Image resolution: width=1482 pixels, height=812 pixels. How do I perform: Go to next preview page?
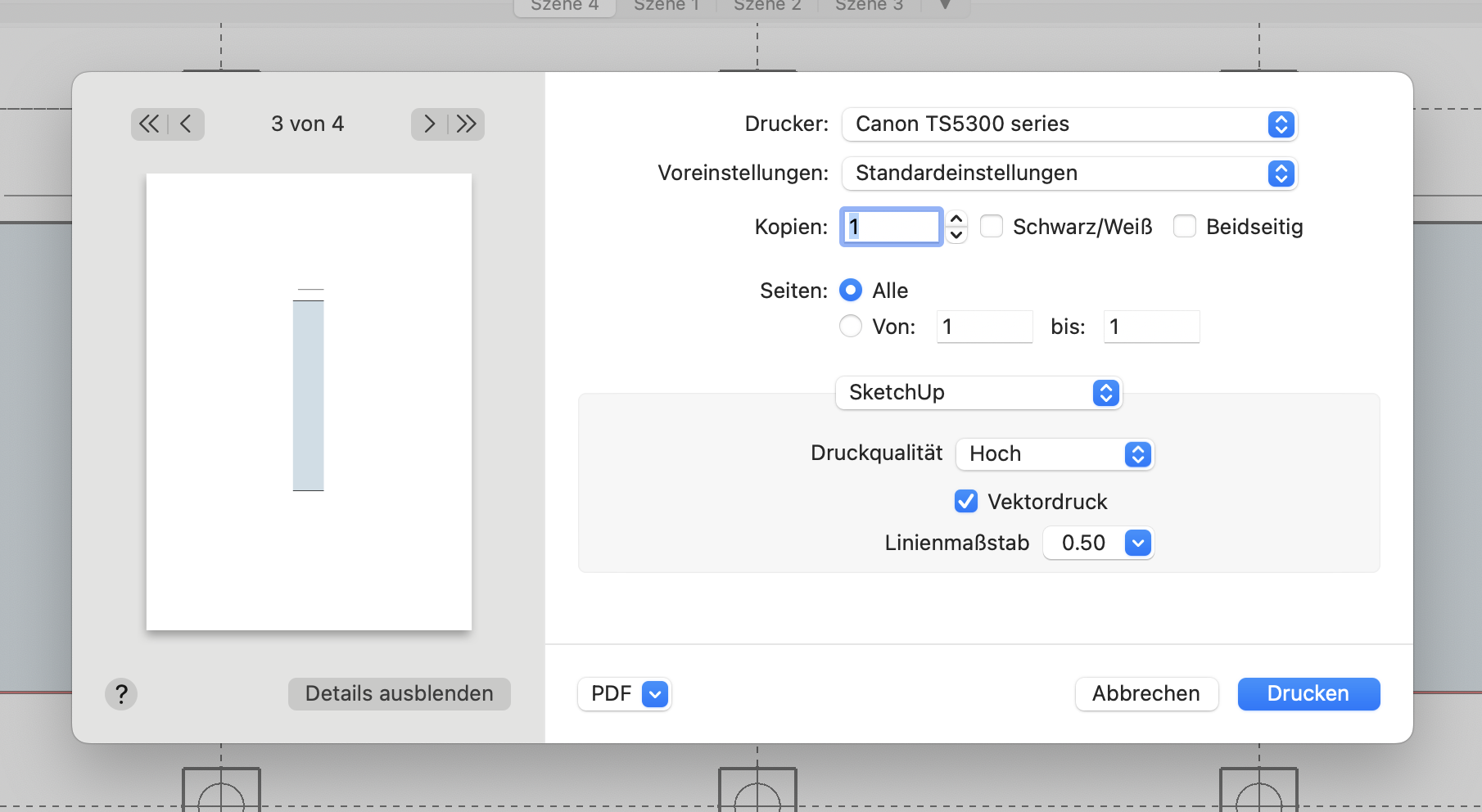point(429,124)
